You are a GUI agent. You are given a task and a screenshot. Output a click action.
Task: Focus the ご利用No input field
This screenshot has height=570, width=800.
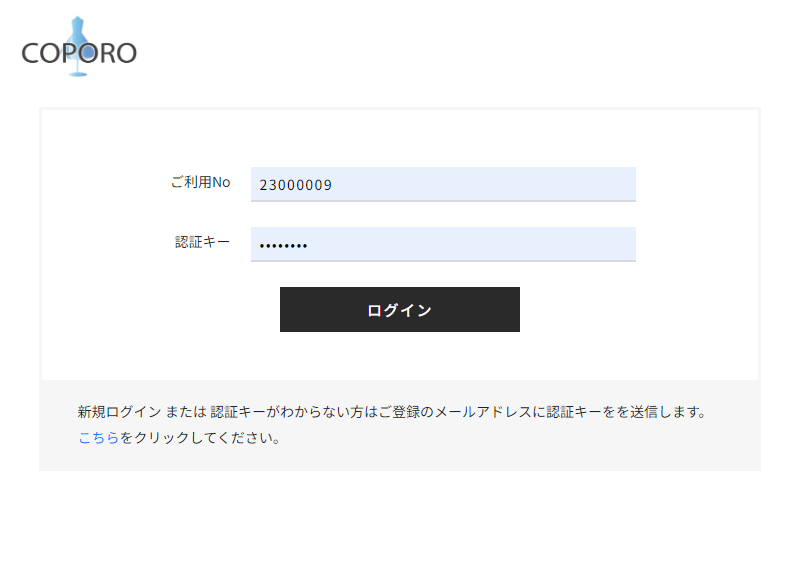[x=443, y=184]
